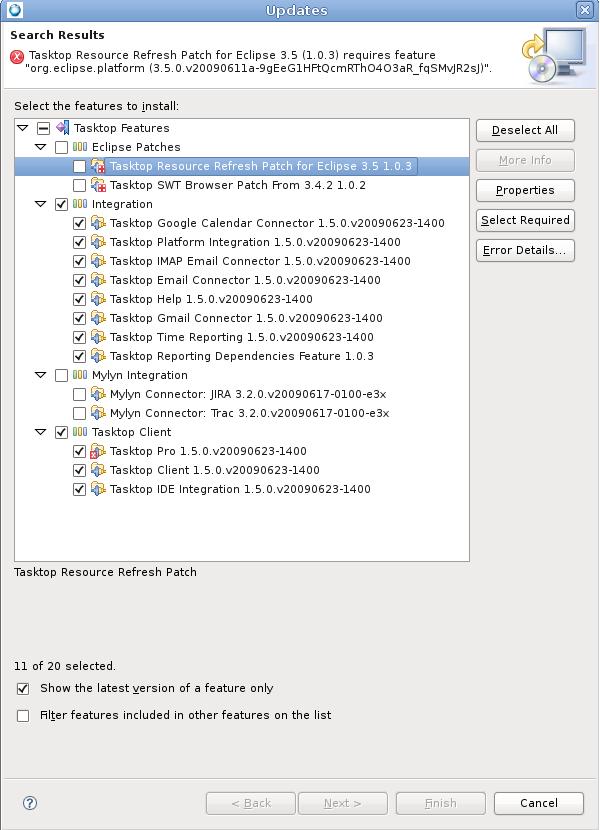Viewport: 600px width, 830px height.
Task: Click the Deselect All button
Action: pos(525,130)
